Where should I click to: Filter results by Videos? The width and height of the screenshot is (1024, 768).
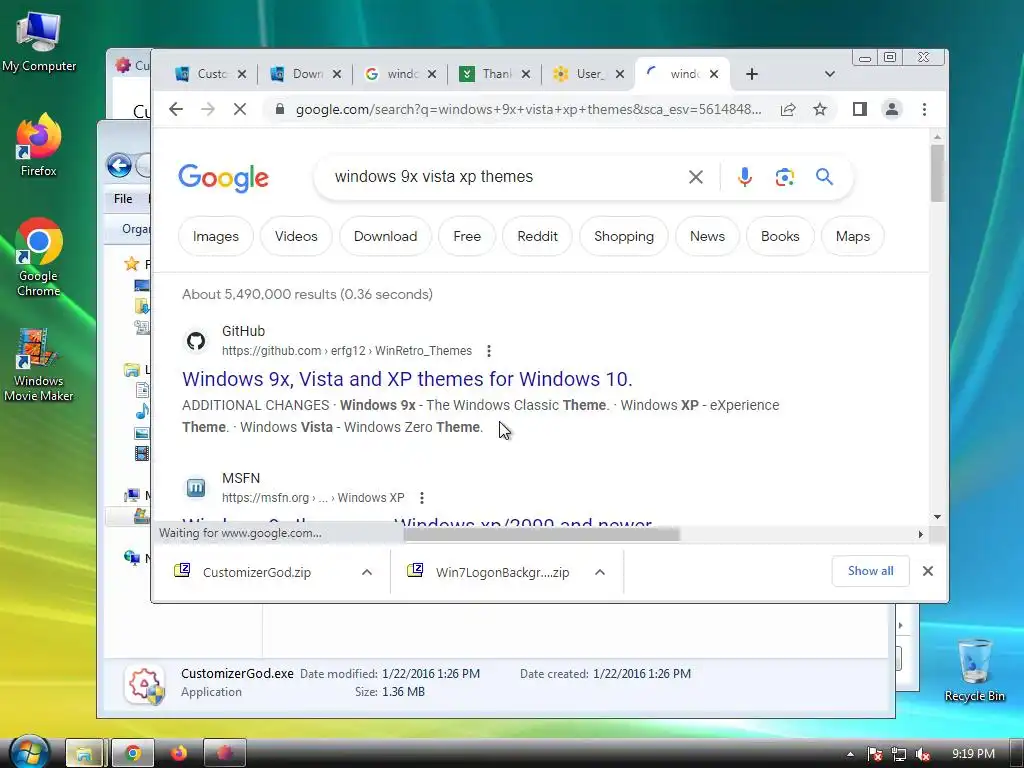(296, 236)
